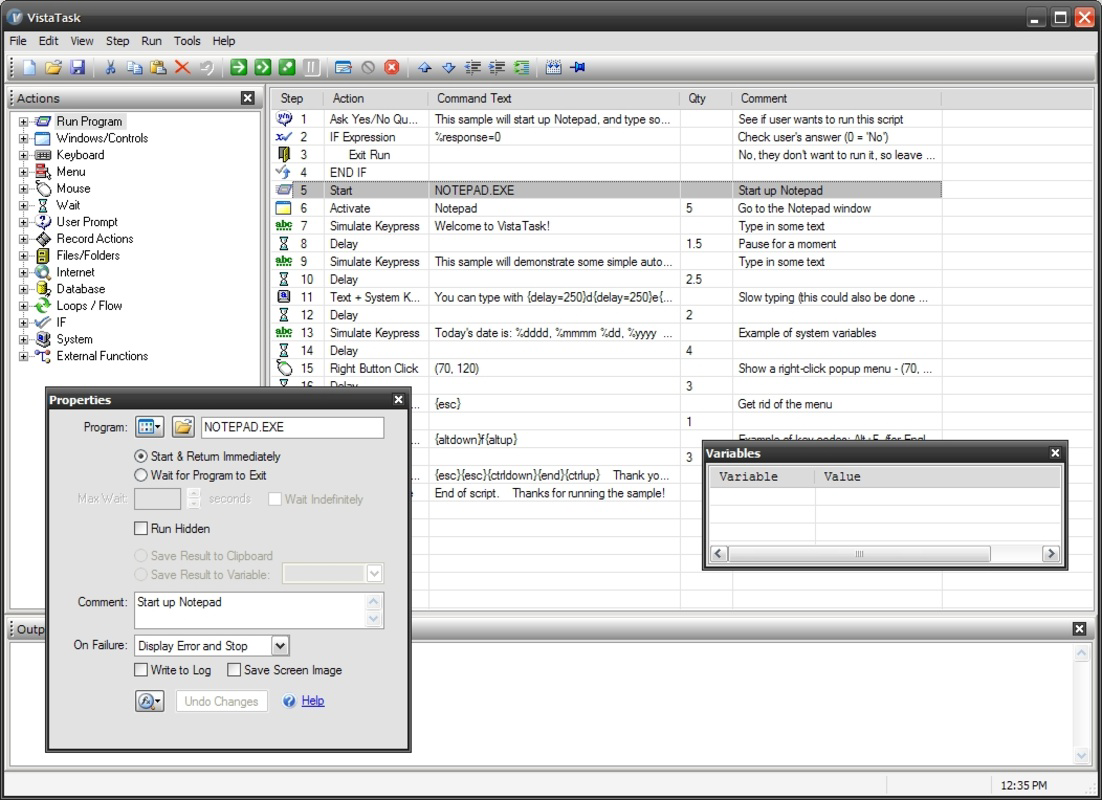The width and height of the screenshot is (1102, 800).
Task: Open a script file from the toolbar
Action: pyautogui.click(x=53, y=67)
